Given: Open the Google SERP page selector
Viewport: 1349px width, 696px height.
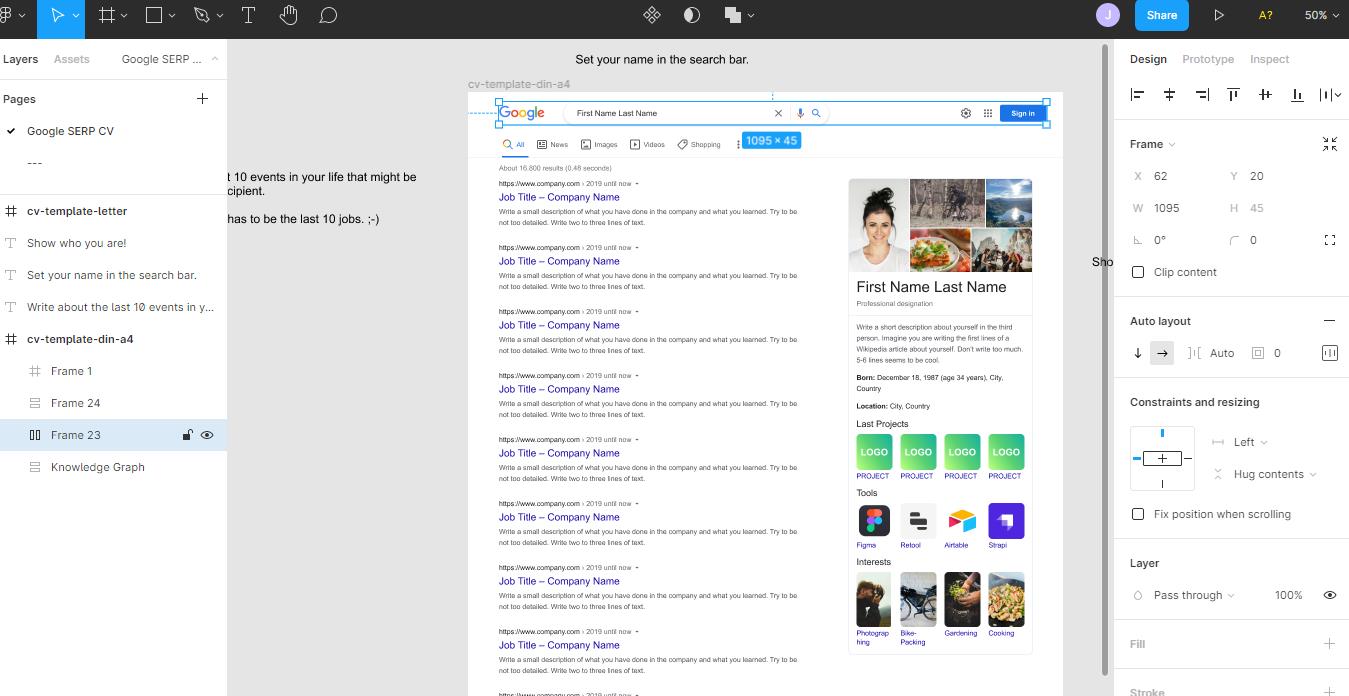Looking at the screenshot, I should tap(170, 59).
